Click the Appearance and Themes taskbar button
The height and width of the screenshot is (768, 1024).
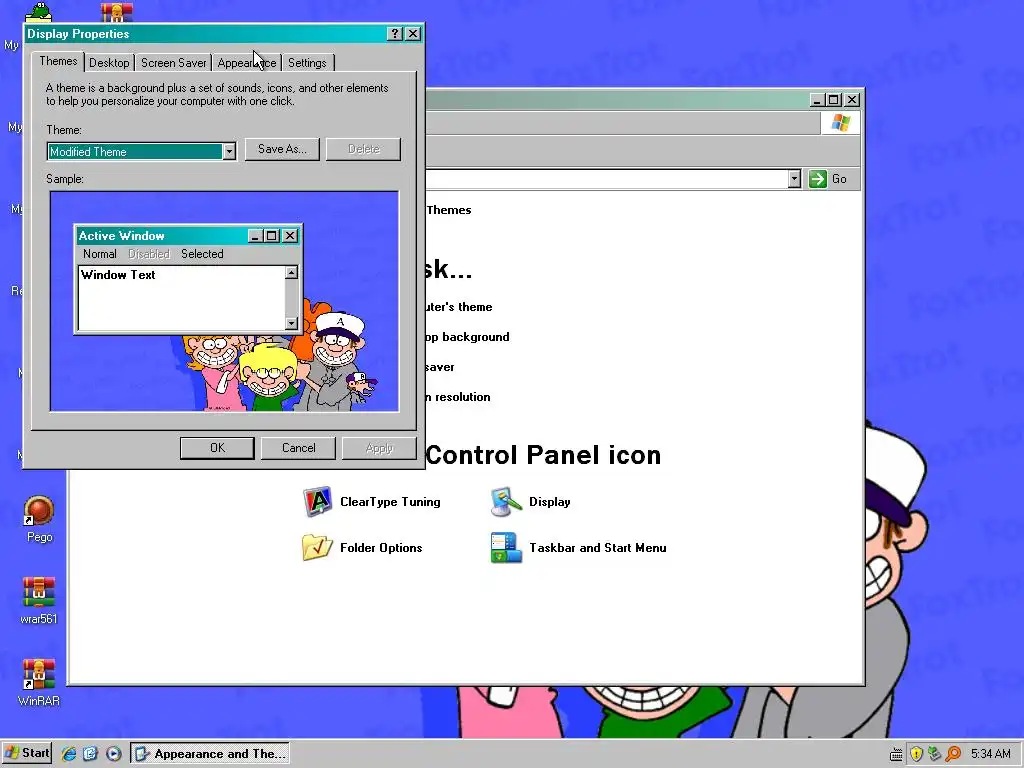(210, 754)
